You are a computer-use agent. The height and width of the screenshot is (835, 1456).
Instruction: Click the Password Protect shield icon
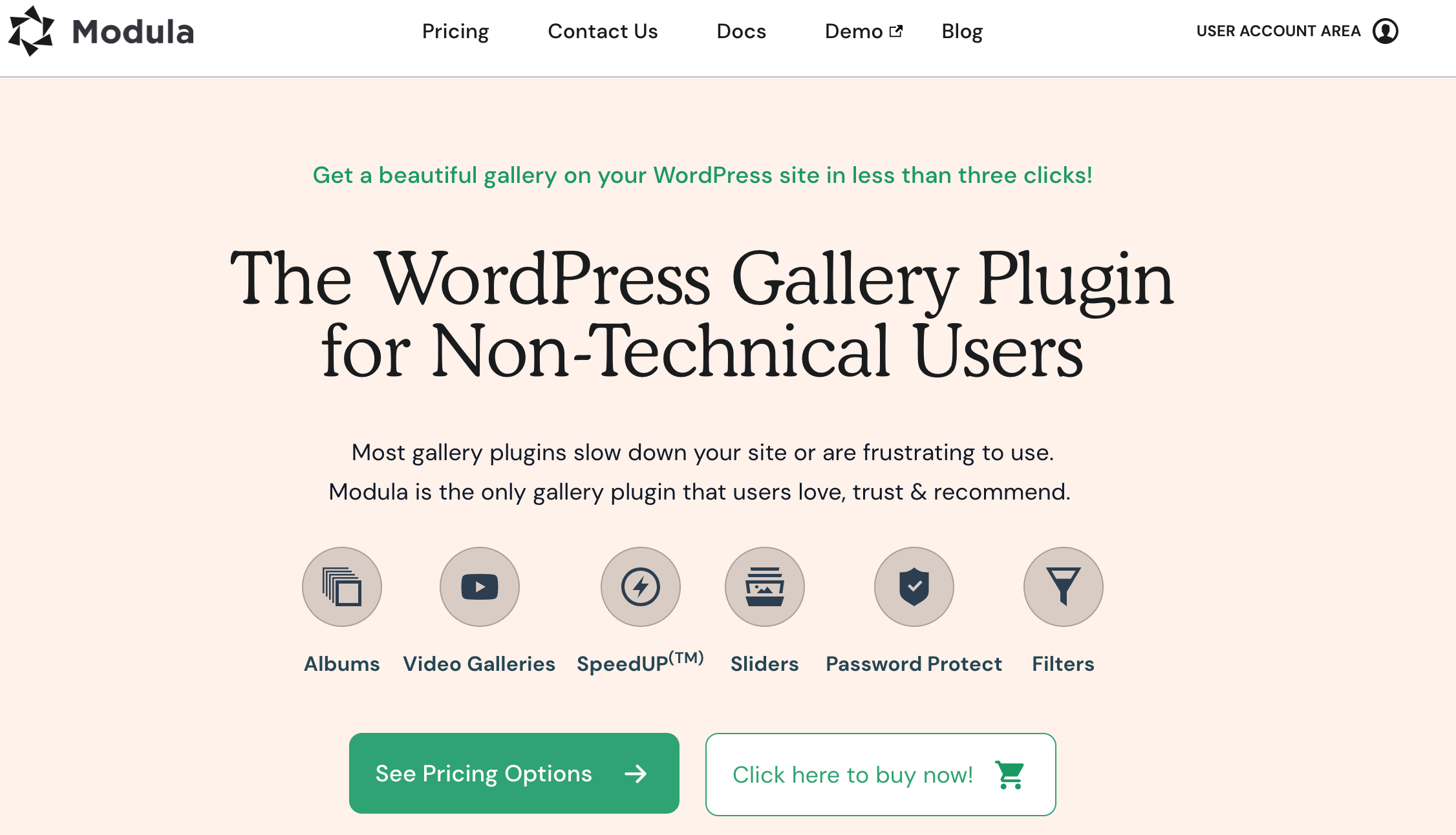pos(914,587)
